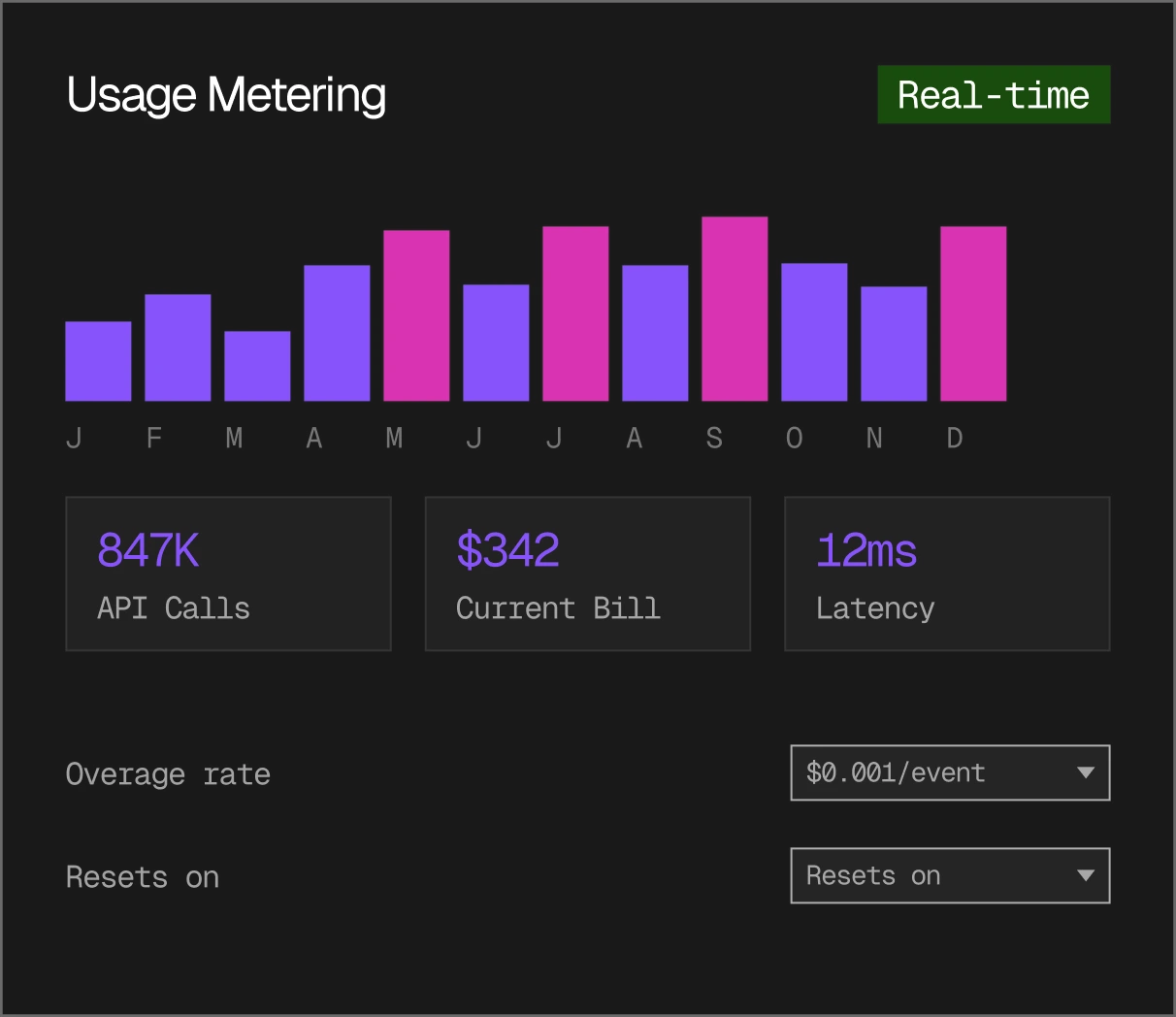Image resolution: width=1176 pixels, height=1017 pixels.
Task: Select the February usage bar
Action: pos(178,347)
